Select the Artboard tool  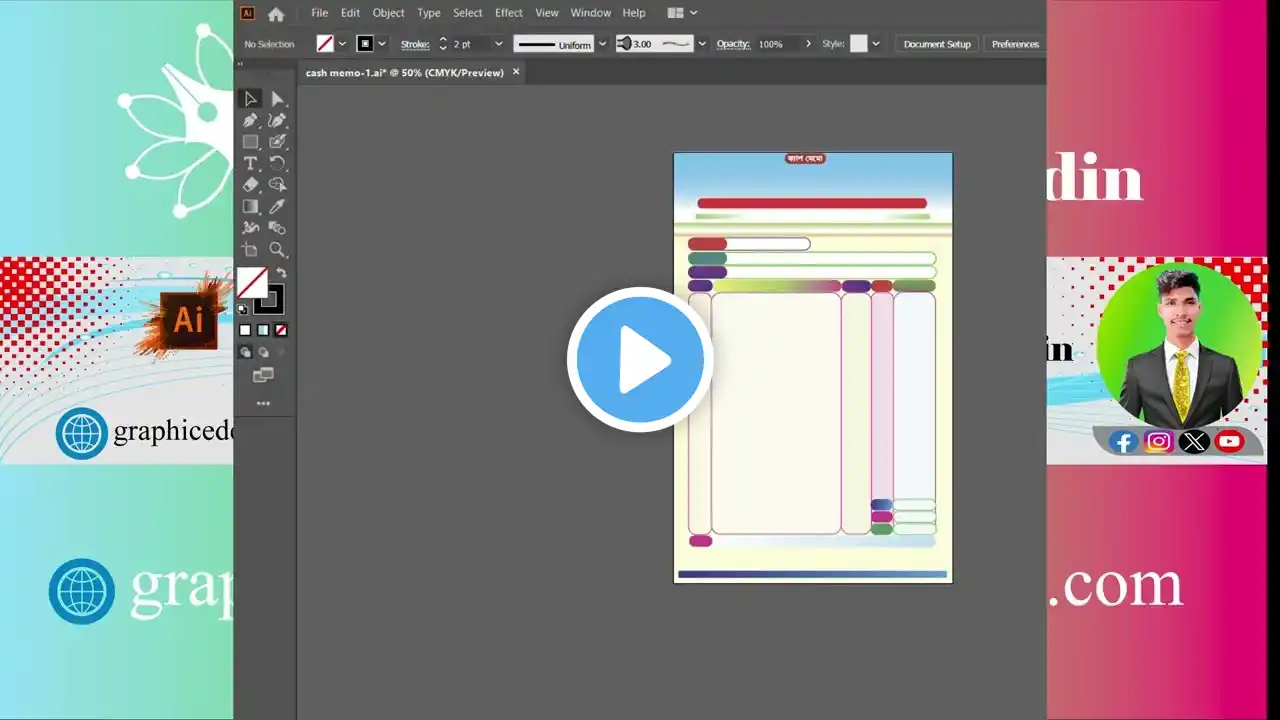[250, 250]
